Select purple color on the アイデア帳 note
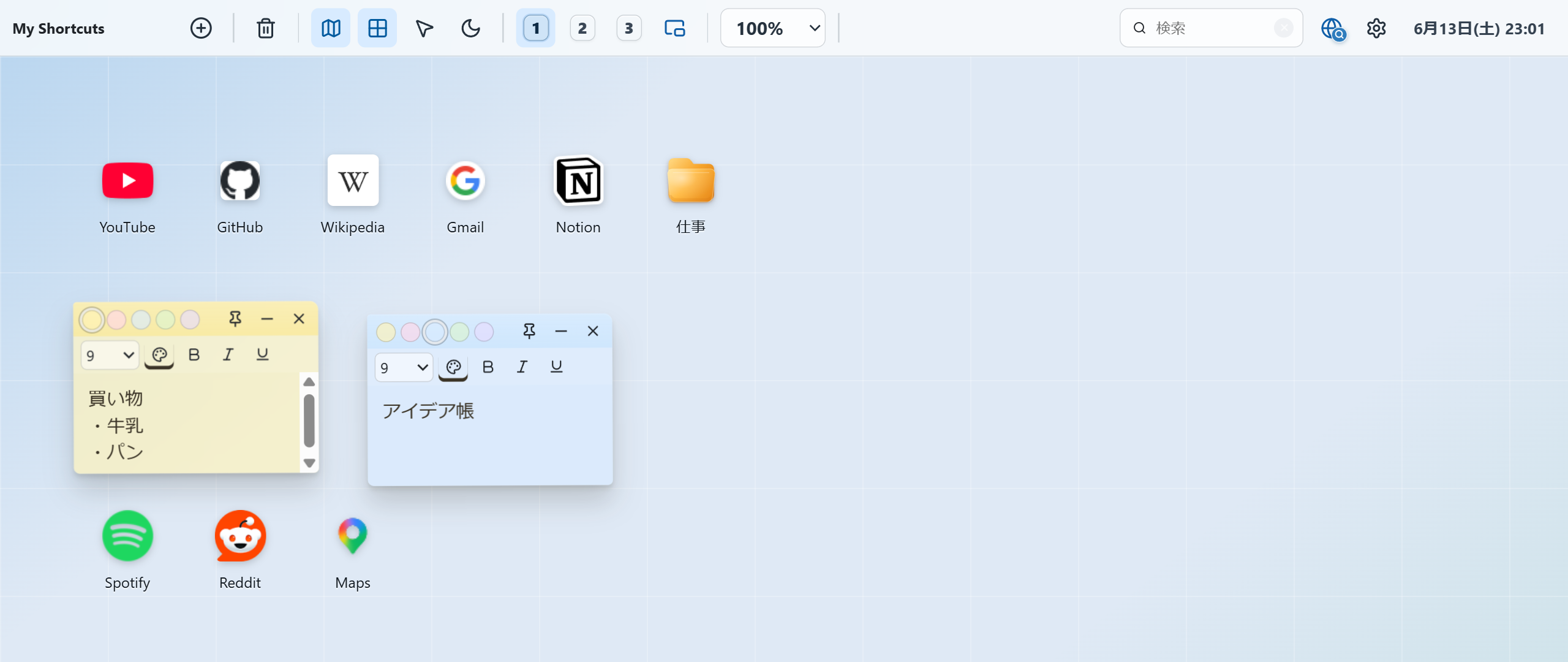This screenshot has width=1568, height=662. point(484,332)
